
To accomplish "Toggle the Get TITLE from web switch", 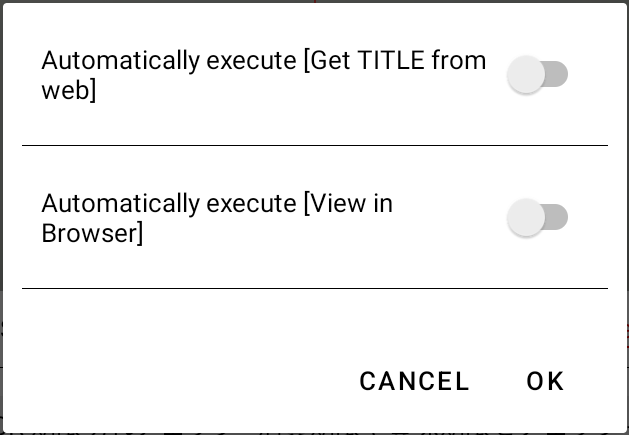I will (x=537, y=75).
